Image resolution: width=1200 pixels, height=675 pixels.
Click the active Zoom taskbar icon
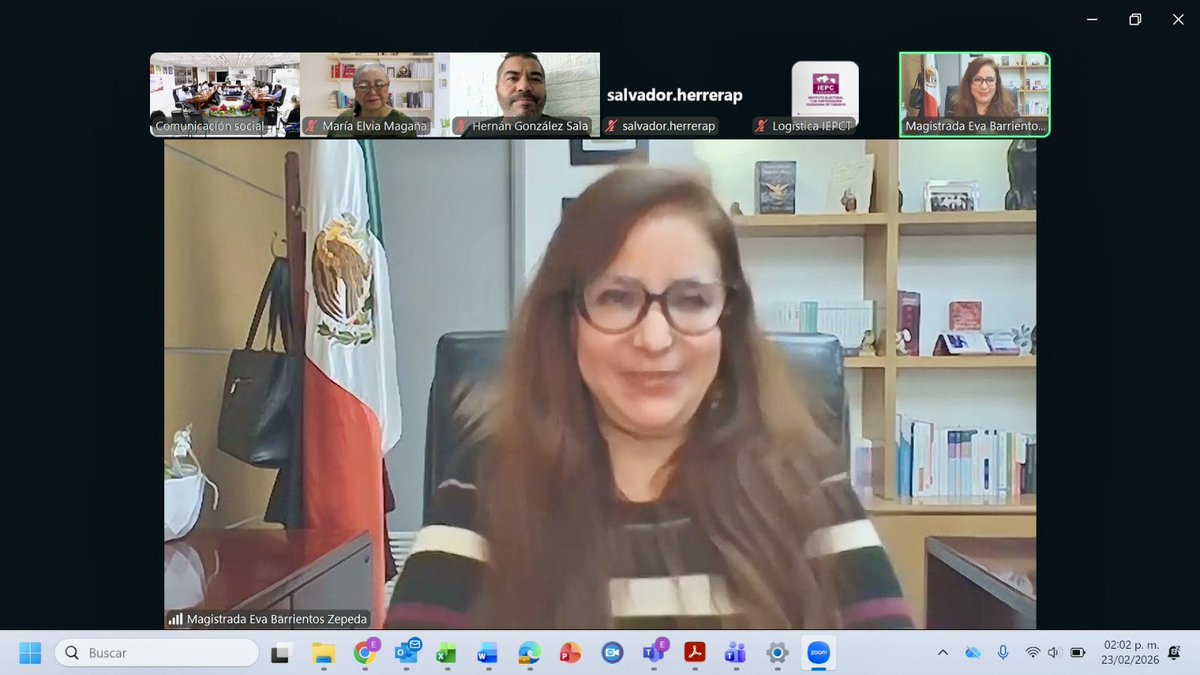819,653
